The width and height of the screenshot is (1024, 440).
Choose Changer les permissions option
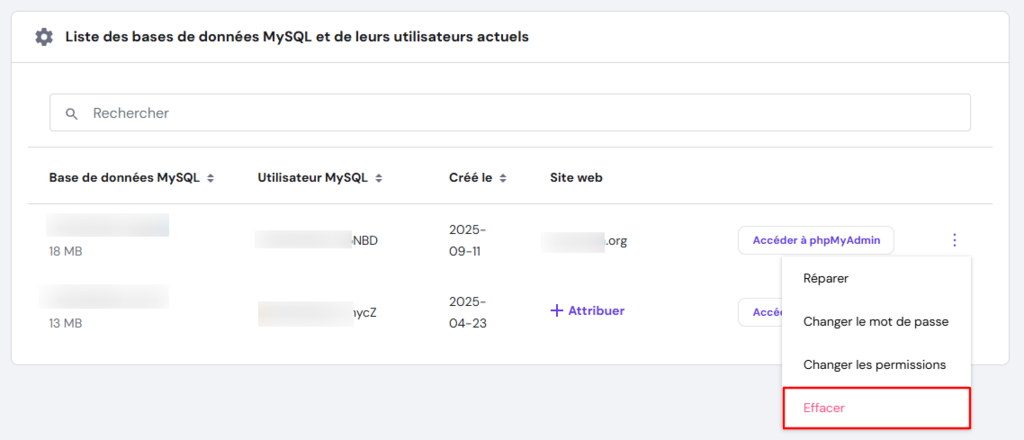(x=874, y=365)
